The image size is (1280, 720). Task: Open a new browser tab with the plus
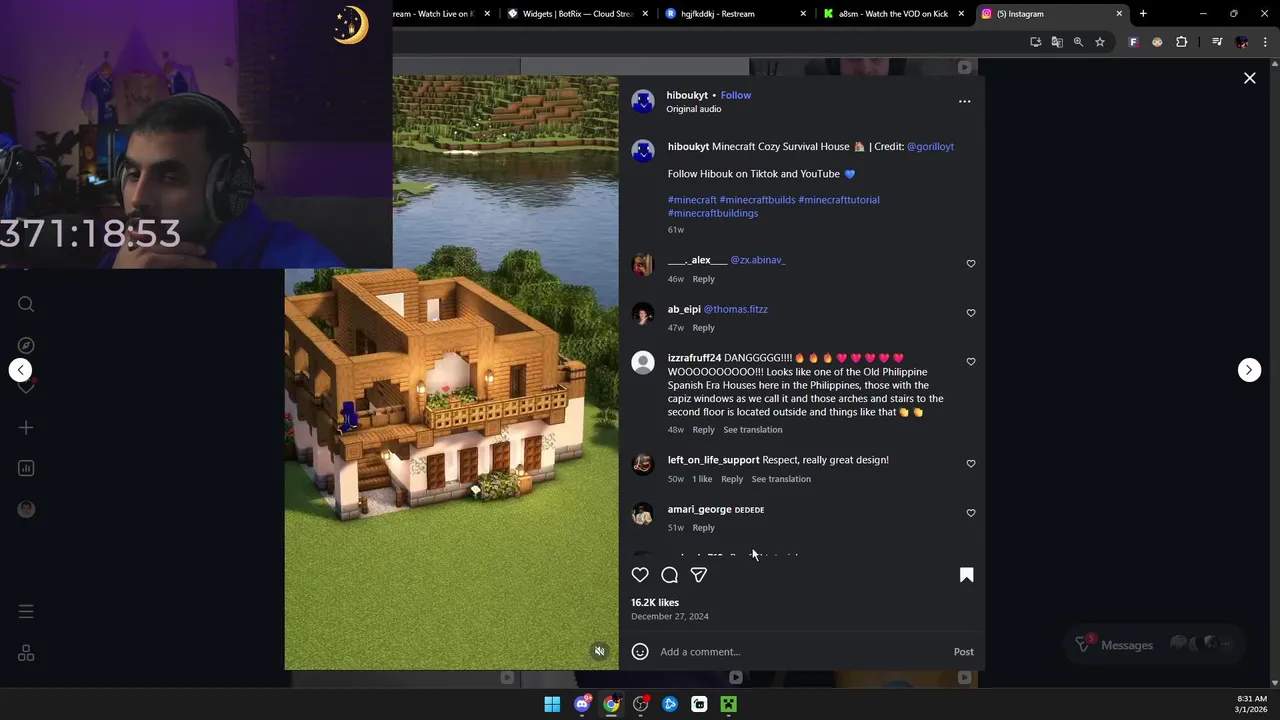[x=1143, y=14]
